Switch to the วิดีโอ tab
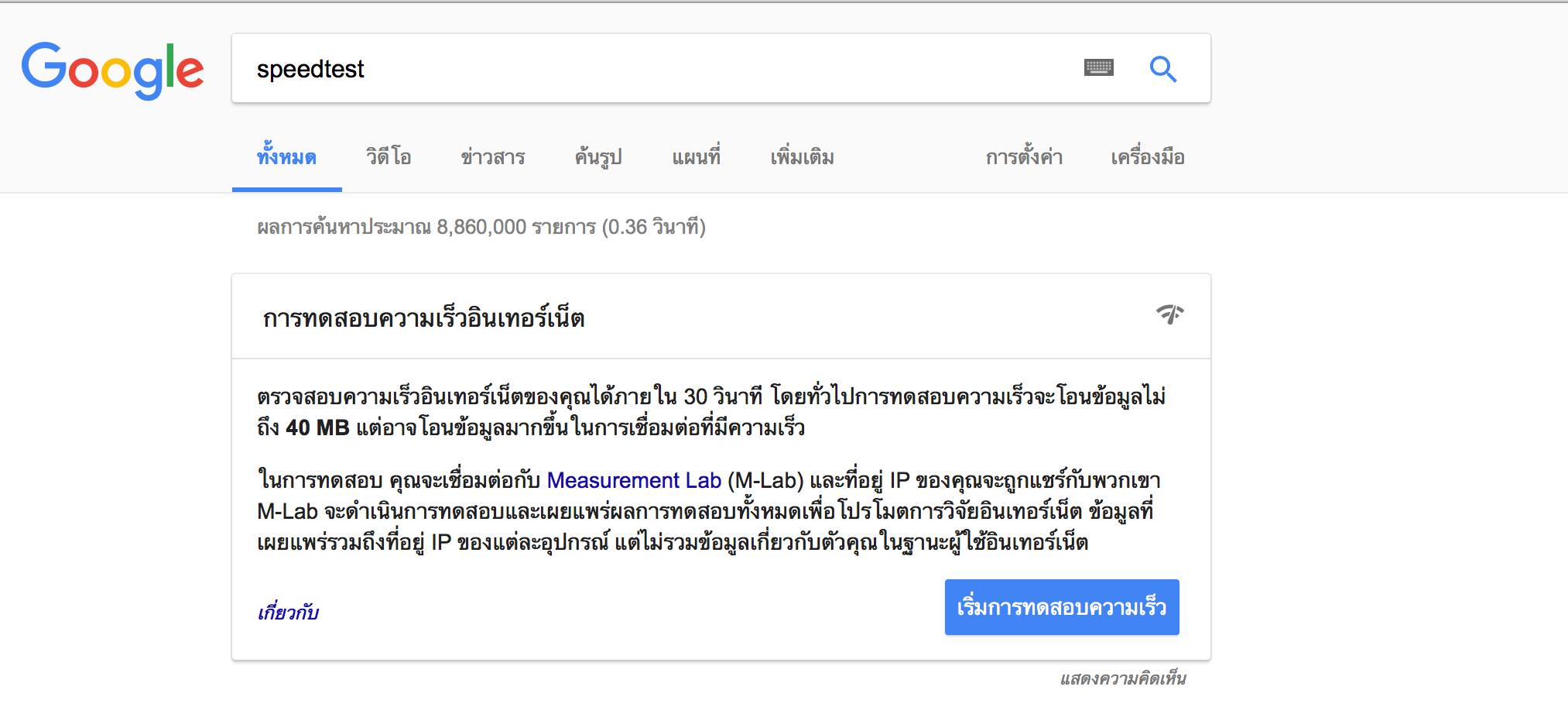 389,157
